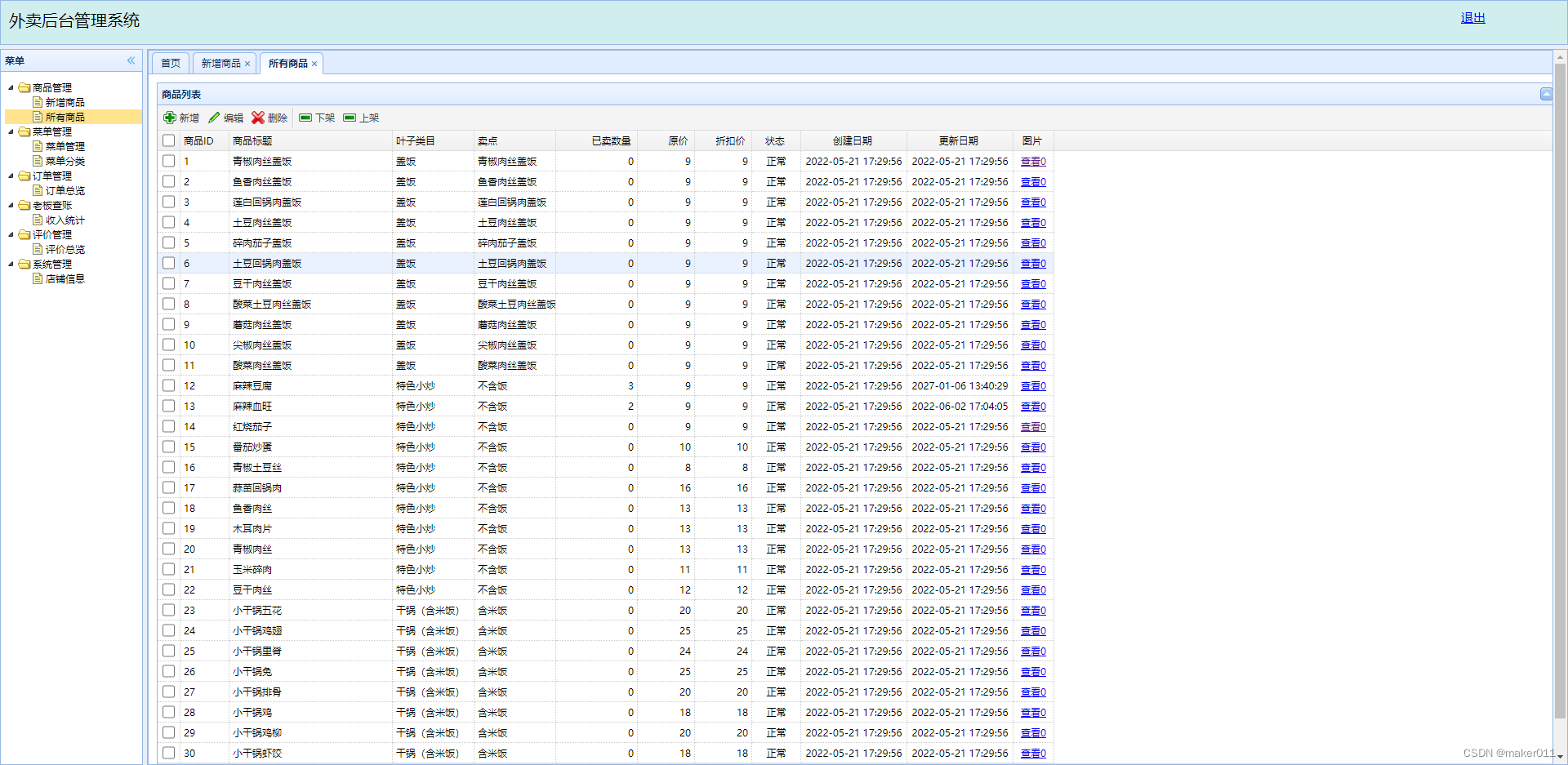
Task: Close the 所有商品 tab using its x
Action: tap(314, 64)
